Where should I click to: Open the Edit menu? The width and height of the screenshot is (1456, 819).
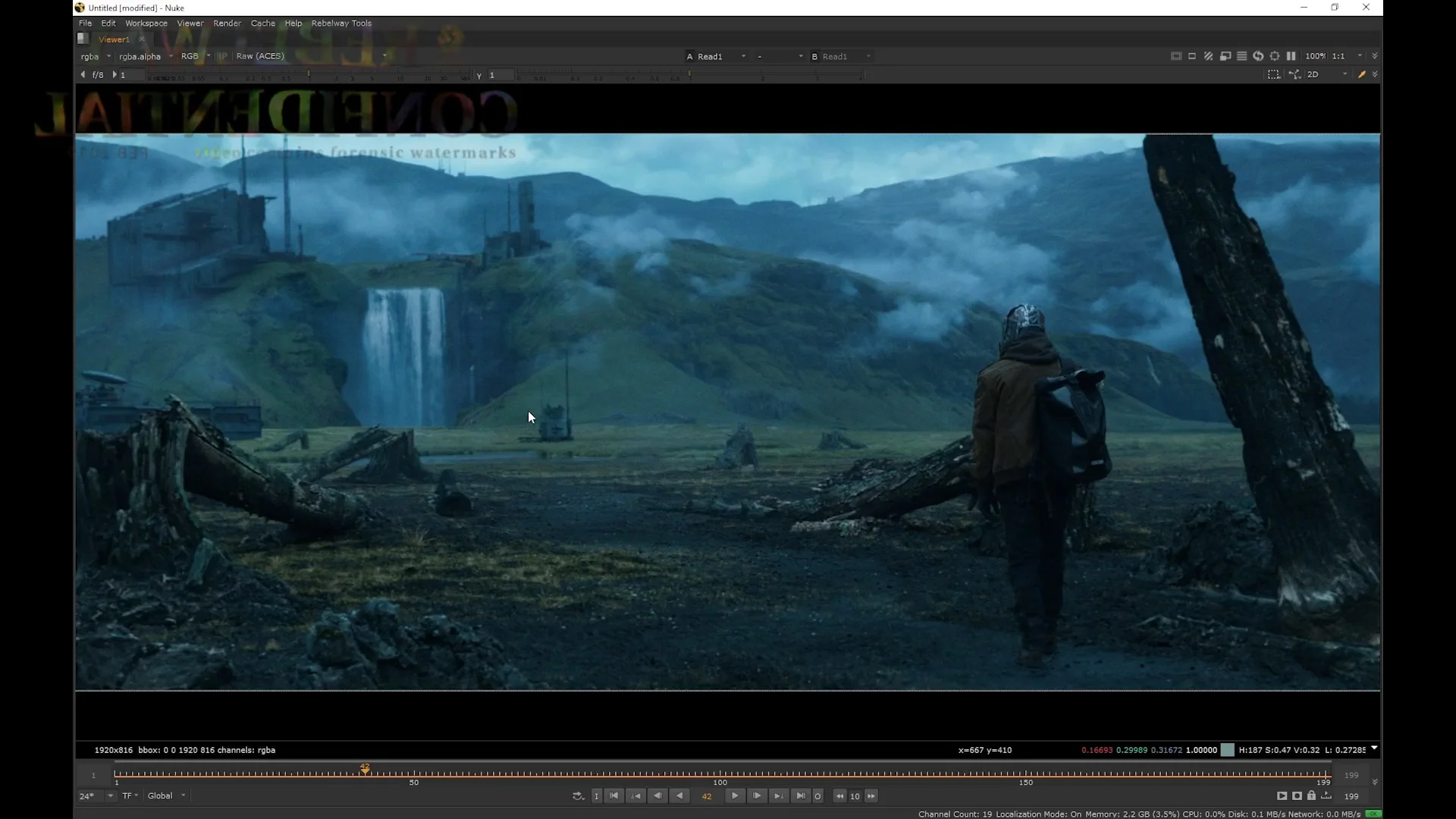108,23
